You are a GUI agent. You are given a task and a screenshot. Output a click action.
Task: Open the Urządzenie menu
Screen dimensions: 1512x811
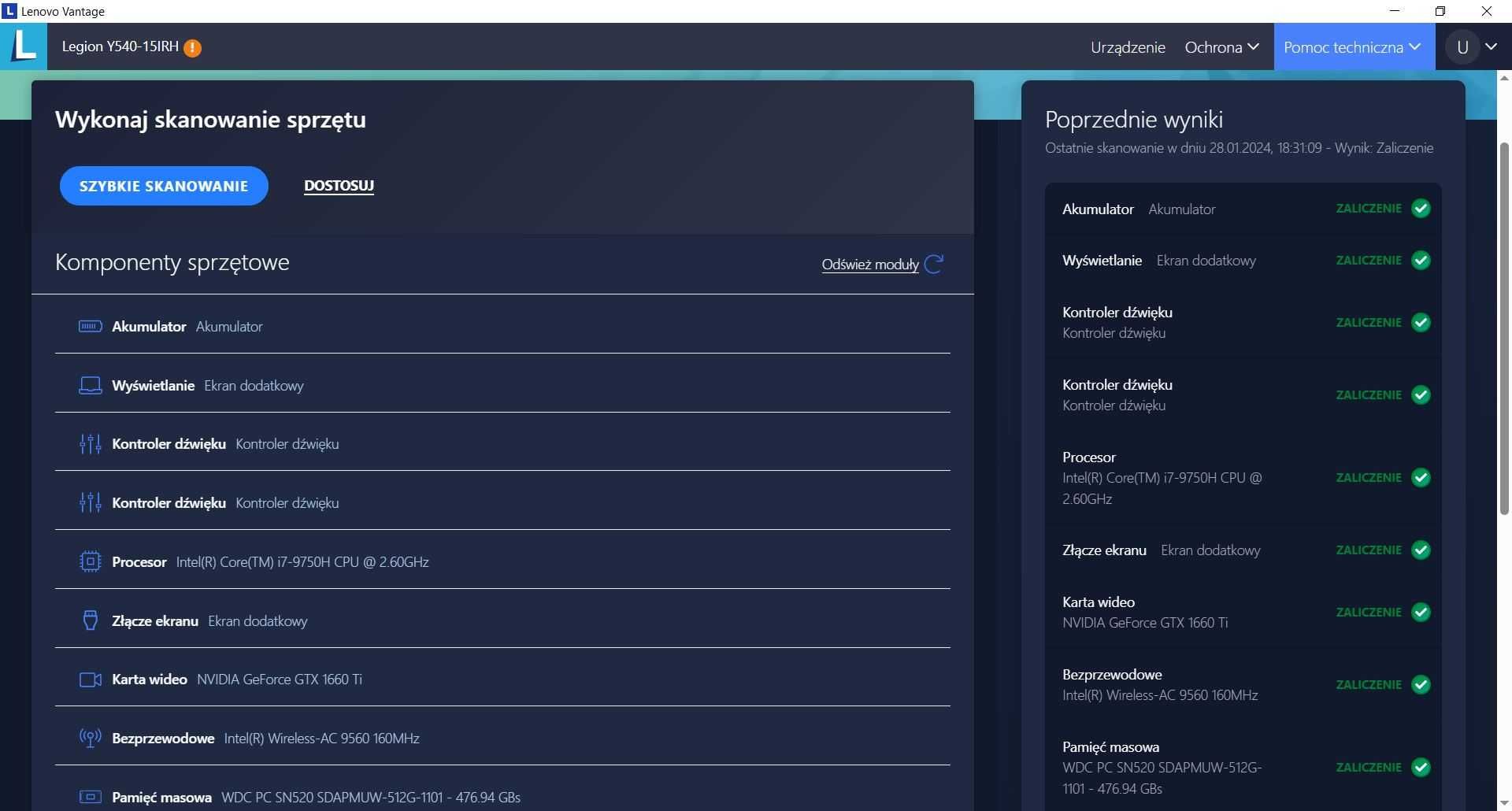[x=1128, y=47]
